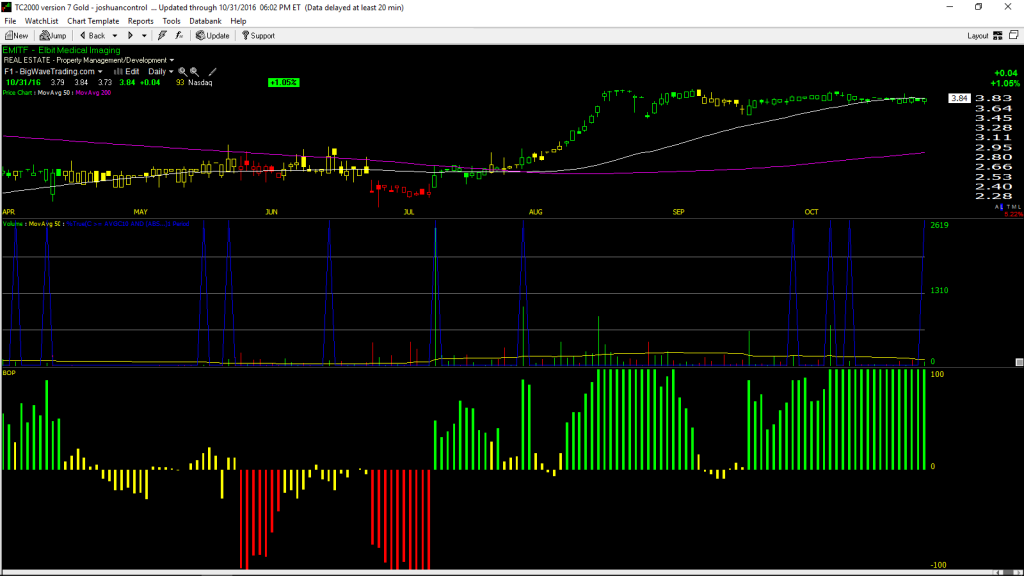This screenshot has width=1024, height=576.
Task: Click the Volume indicator legend label
Action: click(12, 224)
